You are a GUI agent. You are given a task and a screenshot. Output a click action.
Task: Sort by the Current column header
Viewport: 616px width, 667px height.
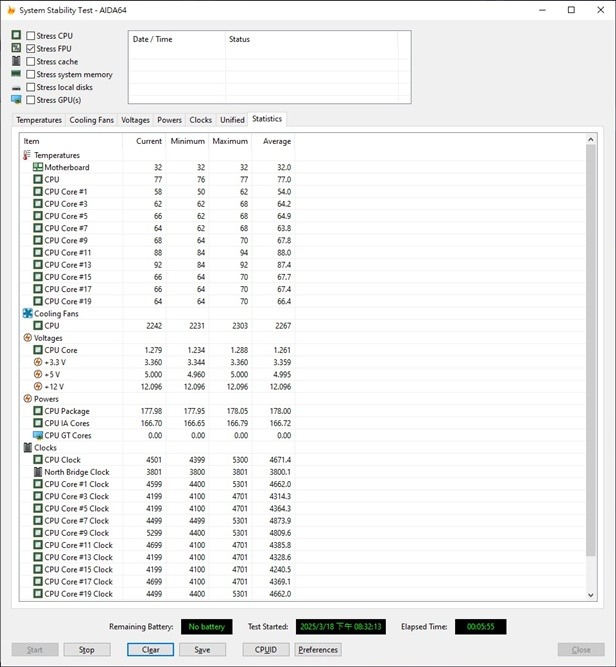[144, 141]
